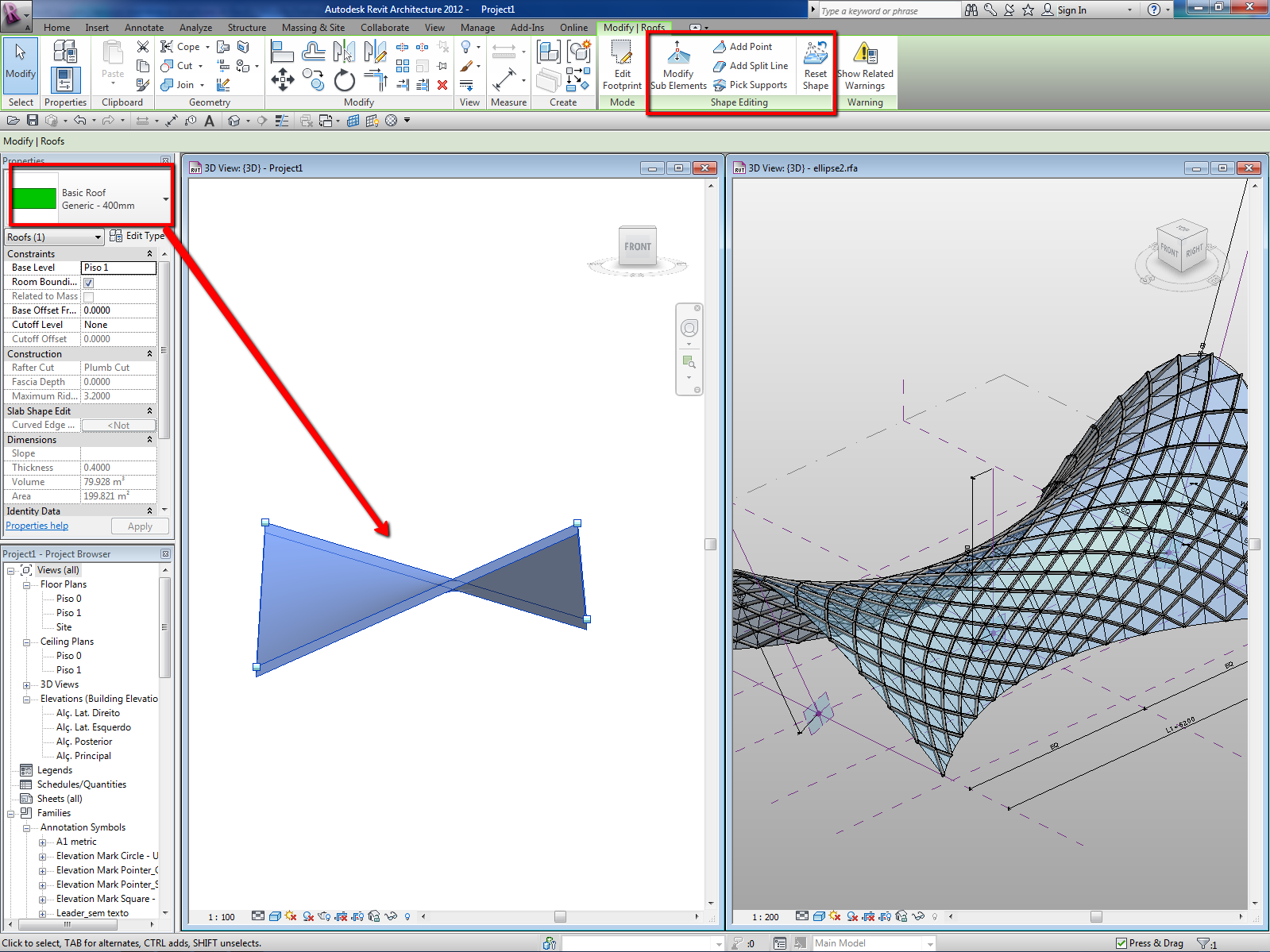Tick the Related to Mass checkbox
1270x952 pixels.
pos(89,297)
